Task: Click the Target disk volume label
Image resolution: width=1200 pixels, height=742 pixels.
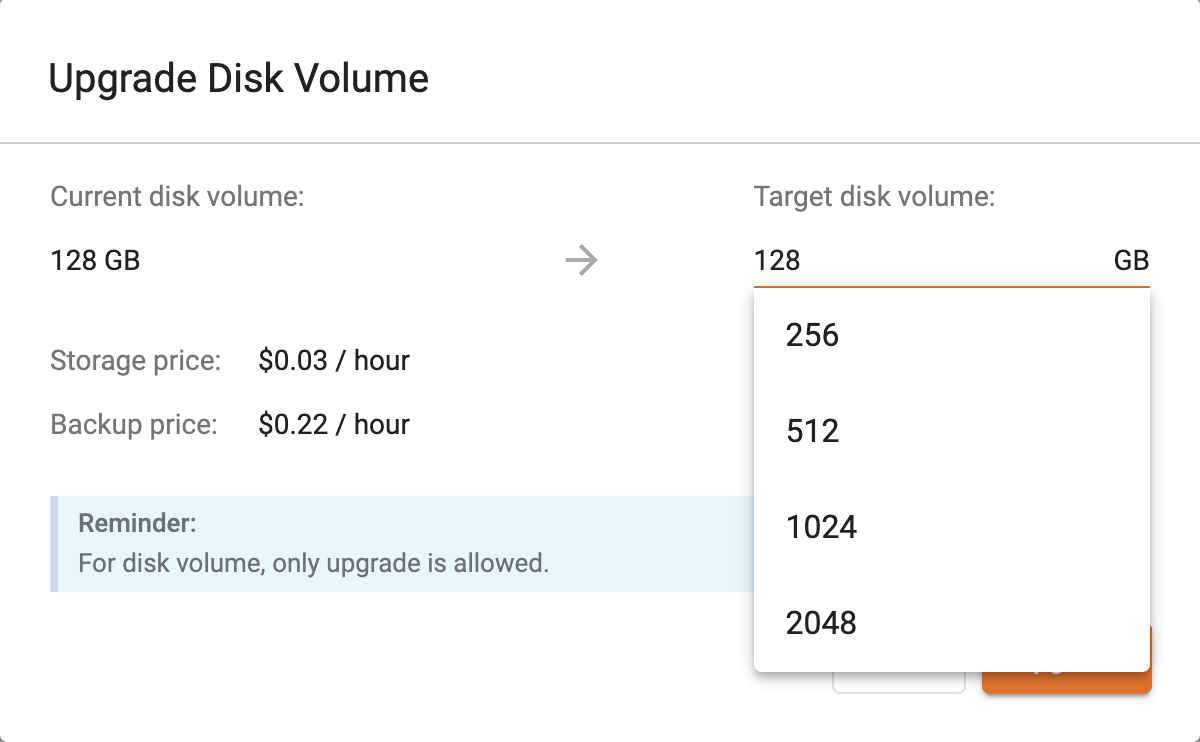Action: coord(874,196)
